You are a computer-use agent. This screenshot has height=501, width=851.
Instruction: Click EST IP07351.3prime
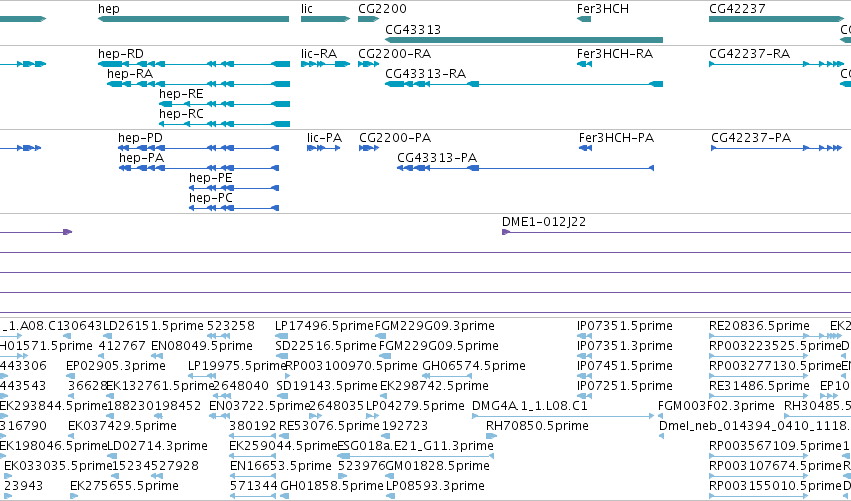[625, 346]
